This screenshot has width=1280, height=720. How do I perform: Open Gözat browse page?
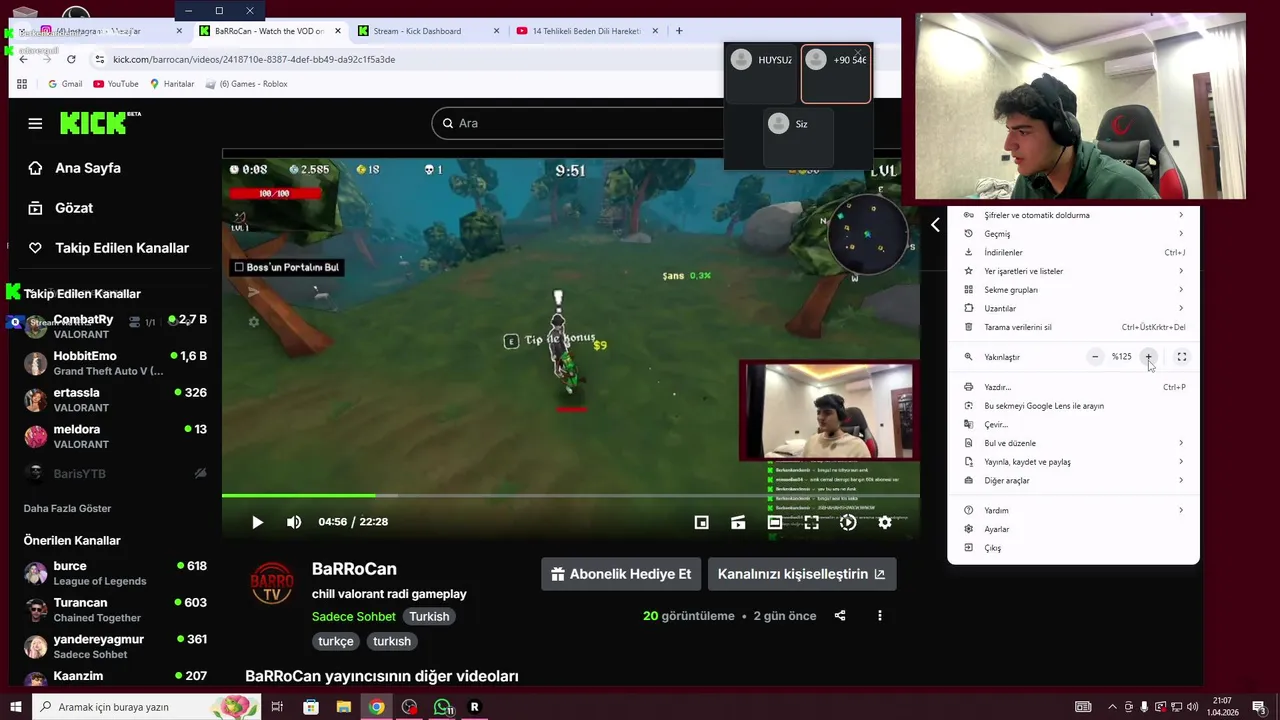[x=73, y=208]
